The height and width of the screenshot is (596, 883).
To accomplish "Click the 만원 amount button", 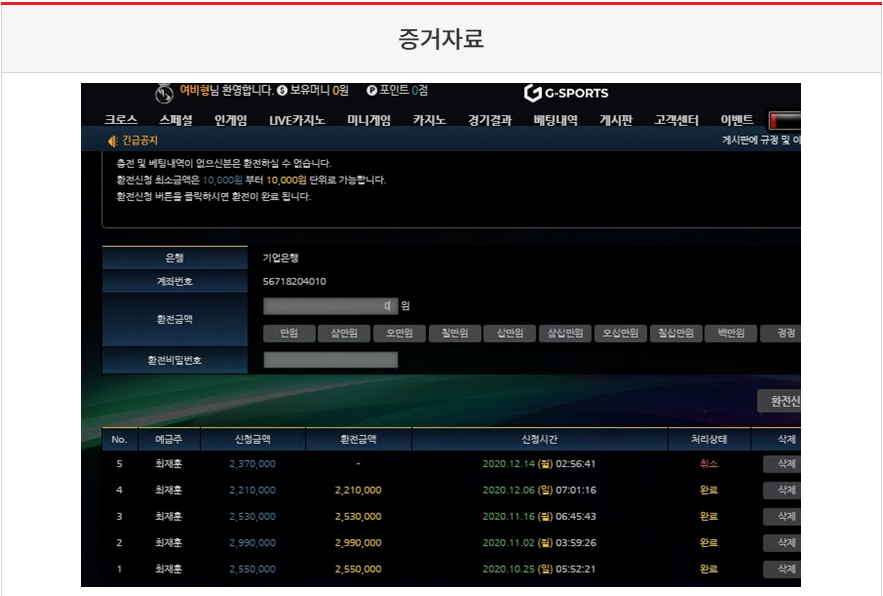I will (x=289, y=334).
